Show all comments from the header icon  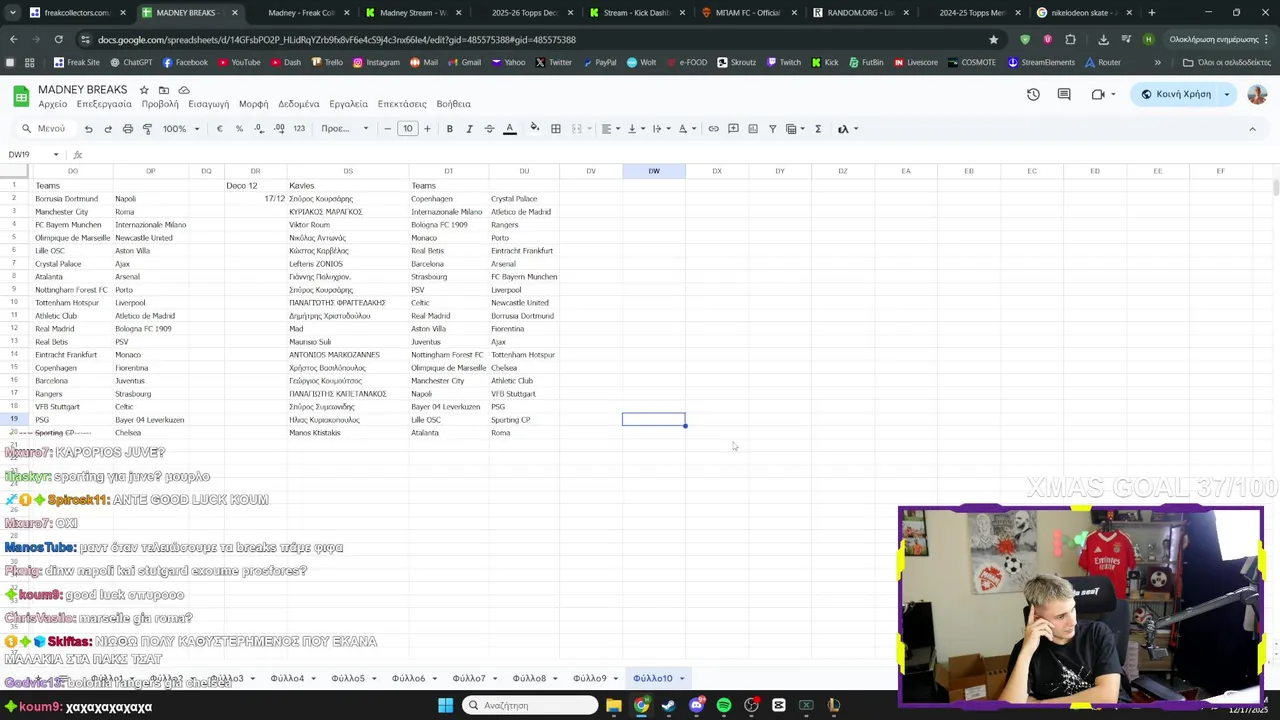coord(1064,94)
